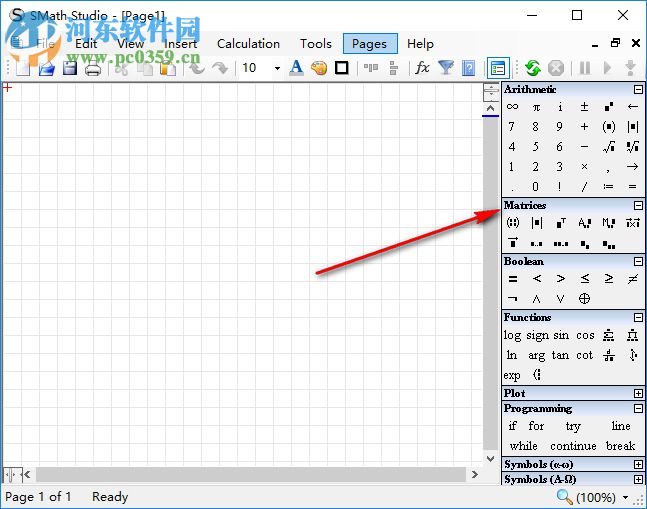Open the Help menu

point(420,44)
